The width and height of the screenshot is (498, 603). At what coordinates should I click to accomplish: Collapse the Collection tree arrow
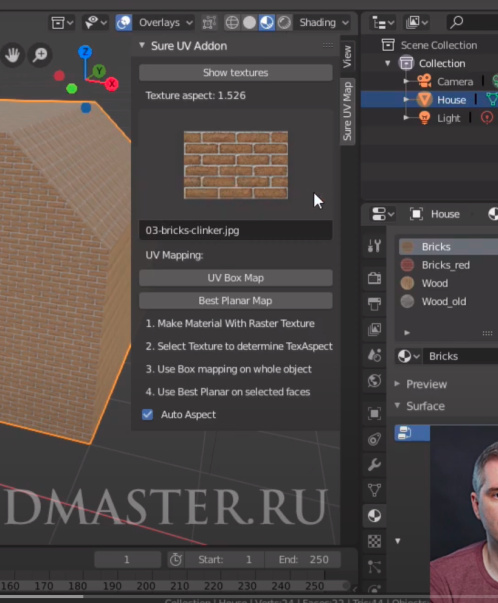[387, 63]
